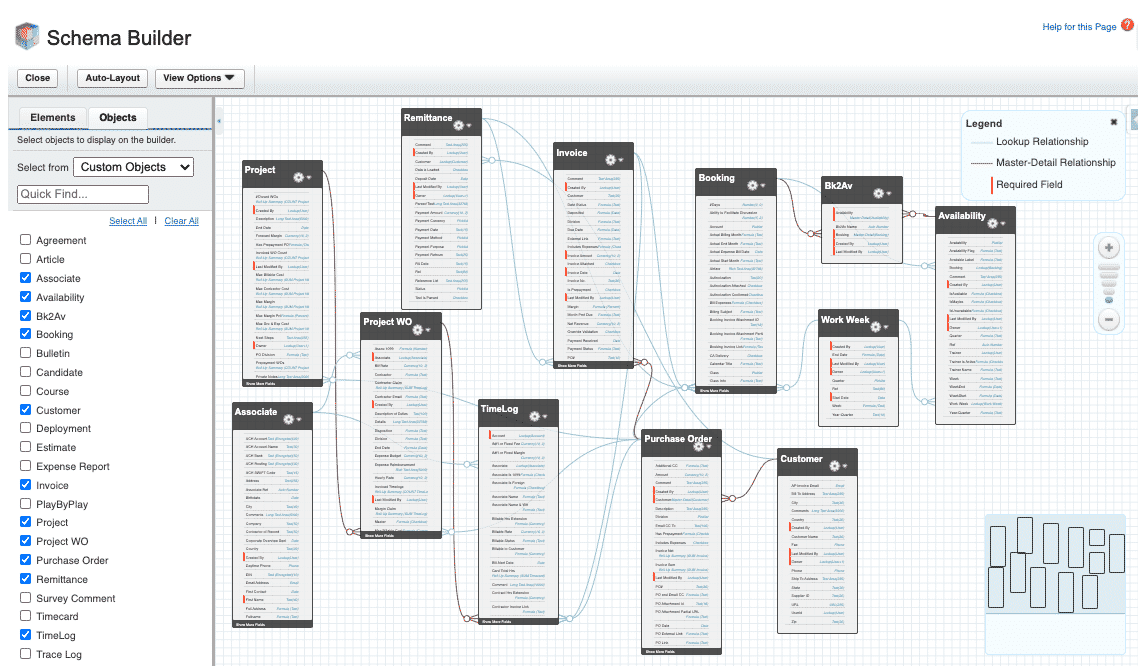Uncheck the Bk2Av checkbox
The width and height of the screenshot is (1138, 666).
[x=25, y=315]
